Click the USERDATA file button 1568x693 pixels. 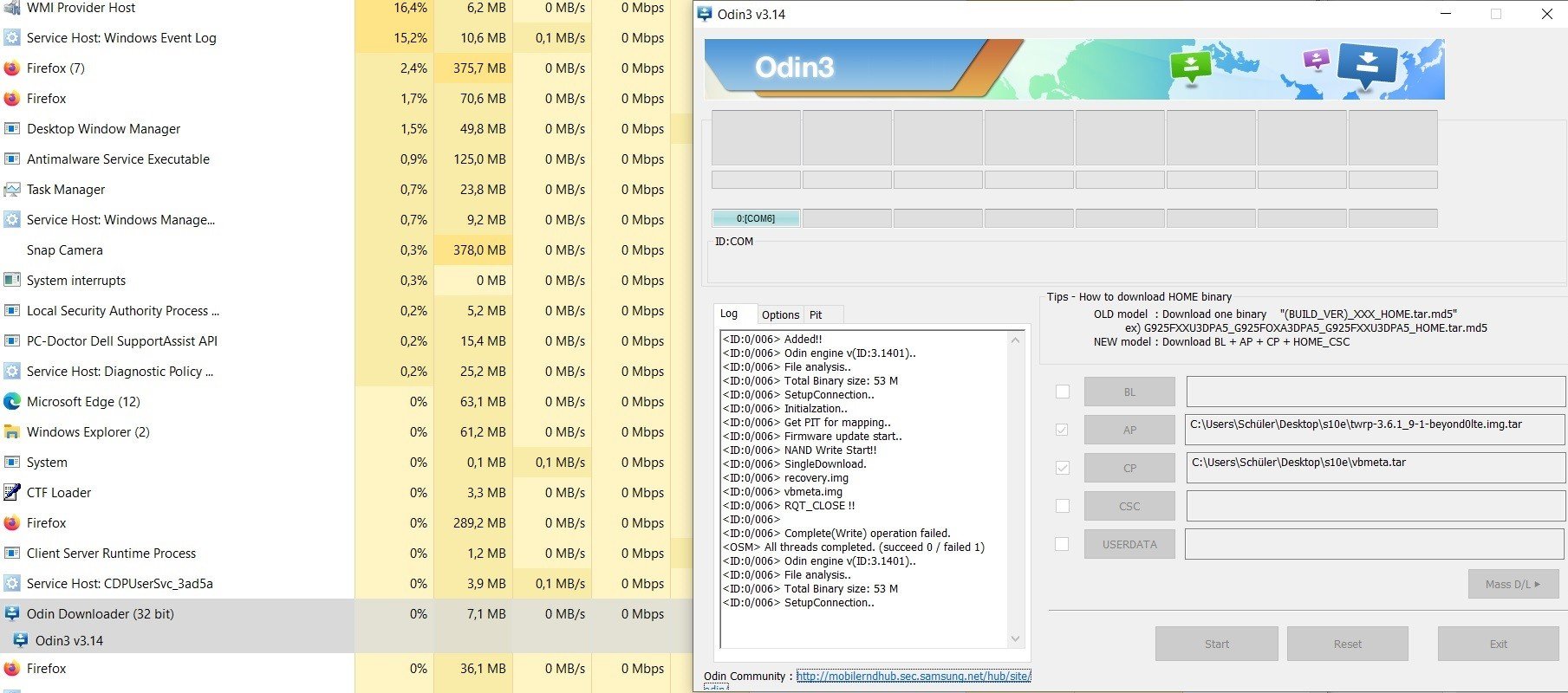[1129, 544]
